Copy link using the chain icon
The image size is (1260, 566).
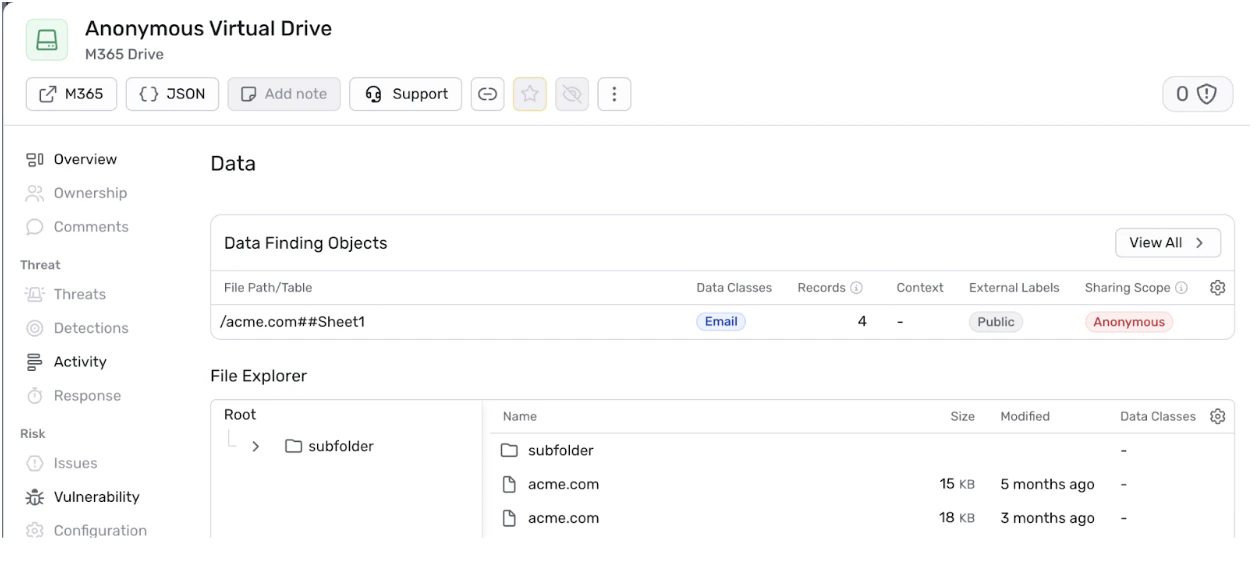488,94
